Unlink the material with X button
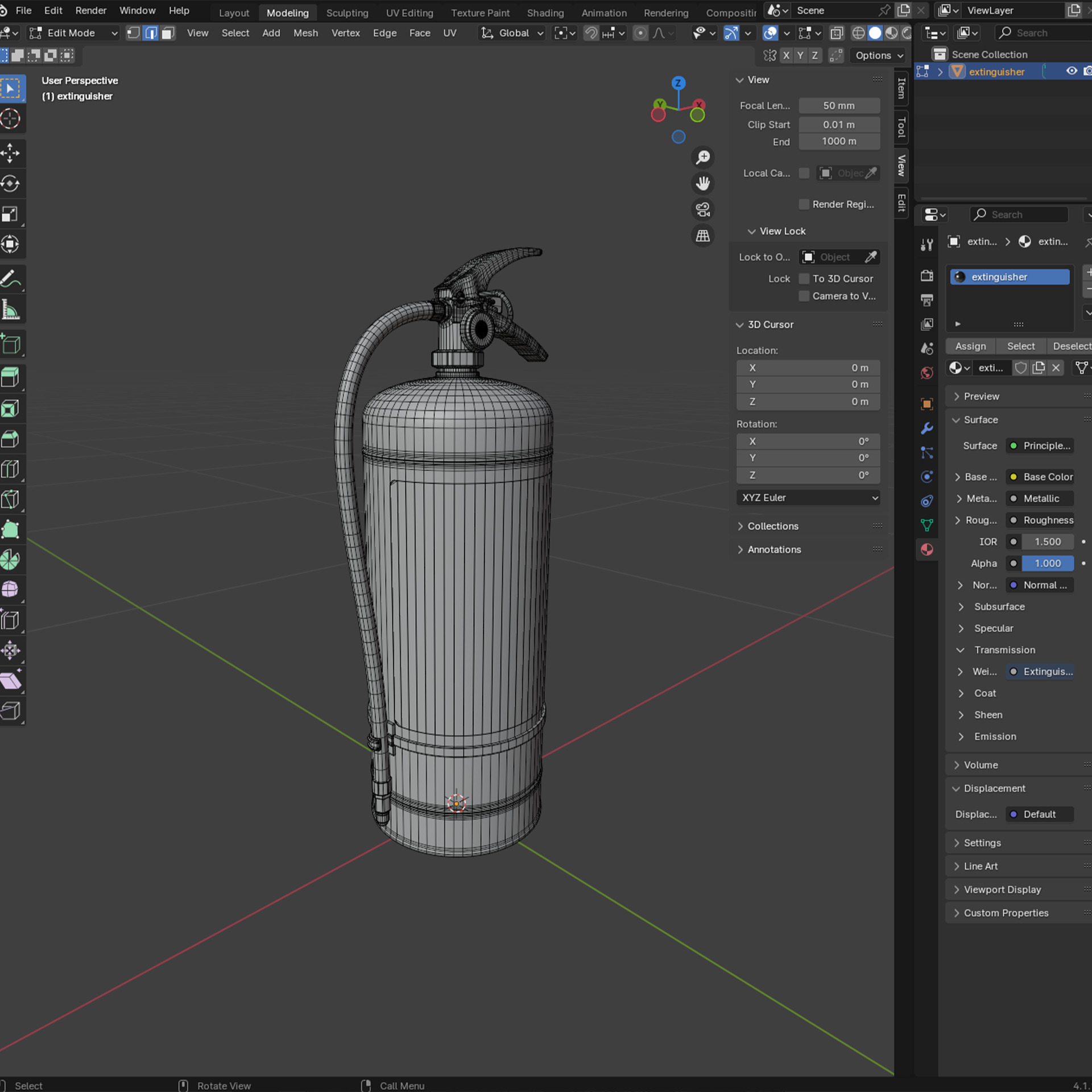The image size is (1092, 1092). [x=1056, y=368]
